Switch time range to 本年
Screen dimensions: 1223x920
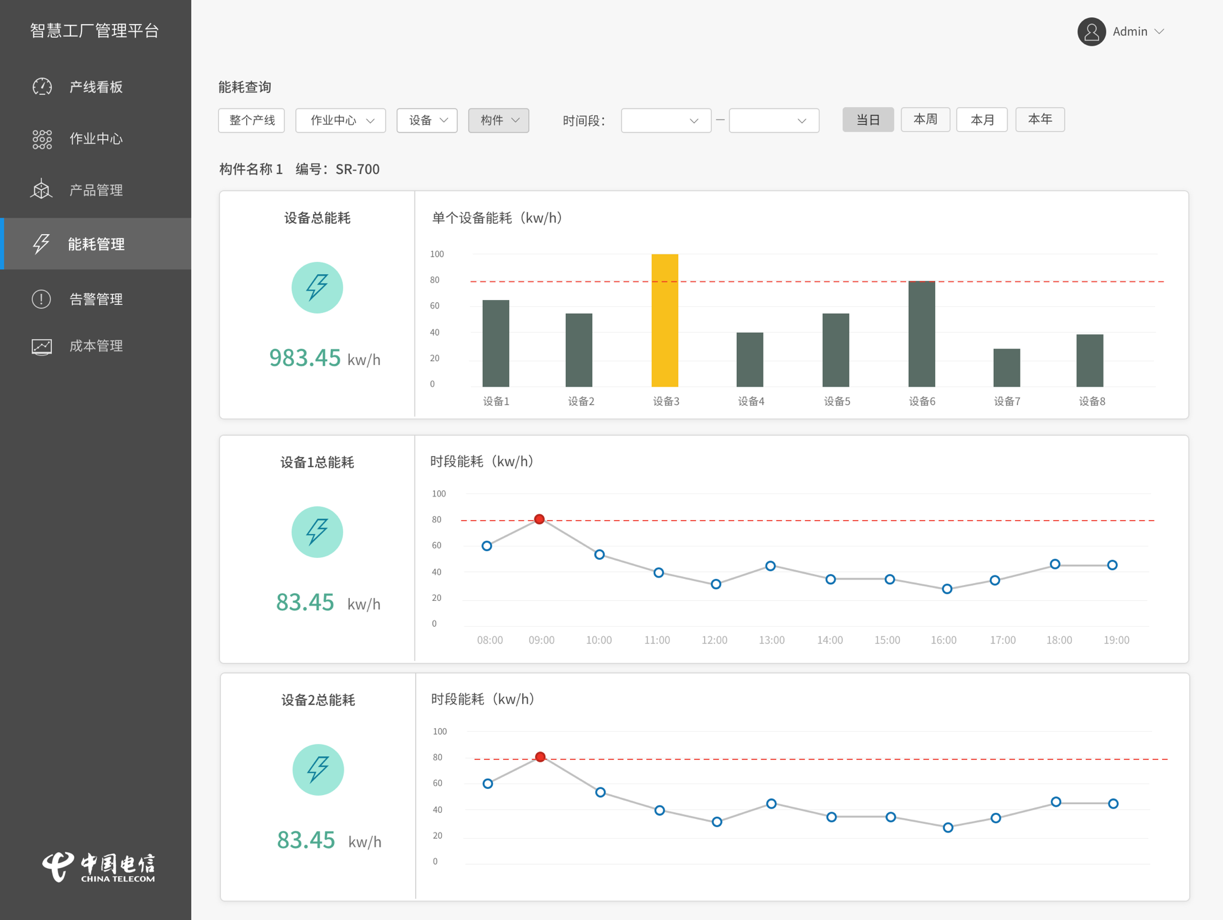click(x=1040, y=120)
